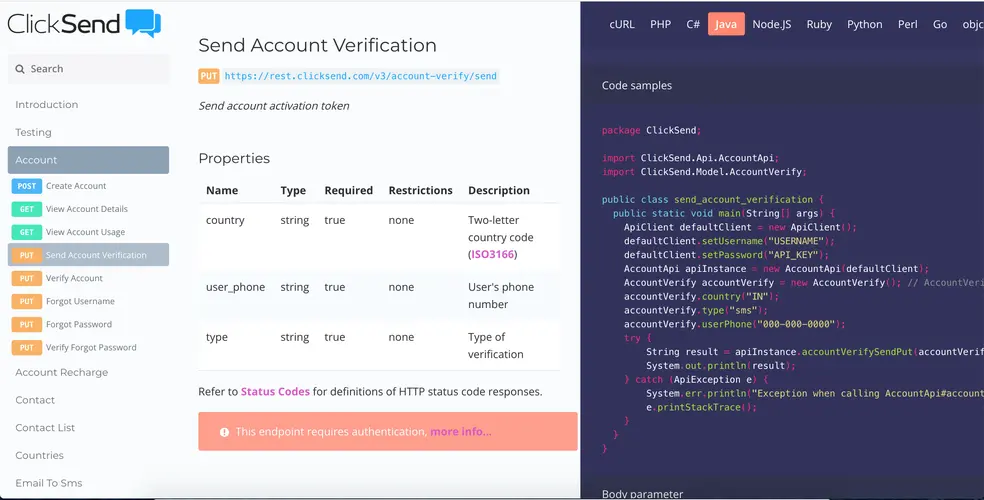The height and width of the screenshot is (500, 984).
Task: Open the Introduction section
Action: (47, 105)
